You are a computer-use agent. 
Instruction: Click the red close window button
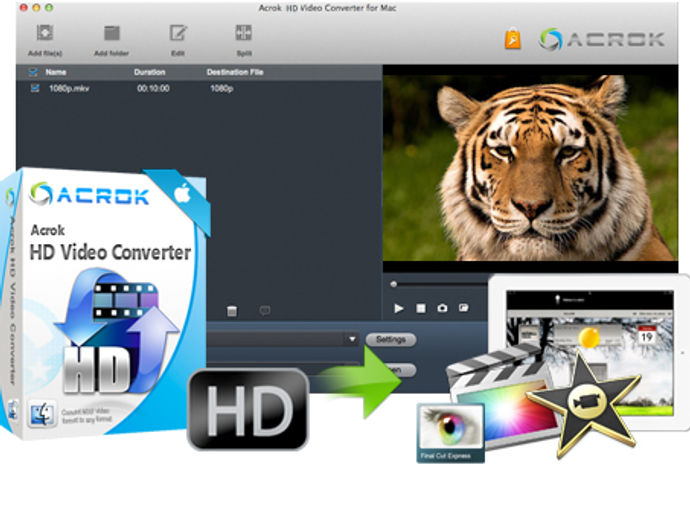(24, 7)
